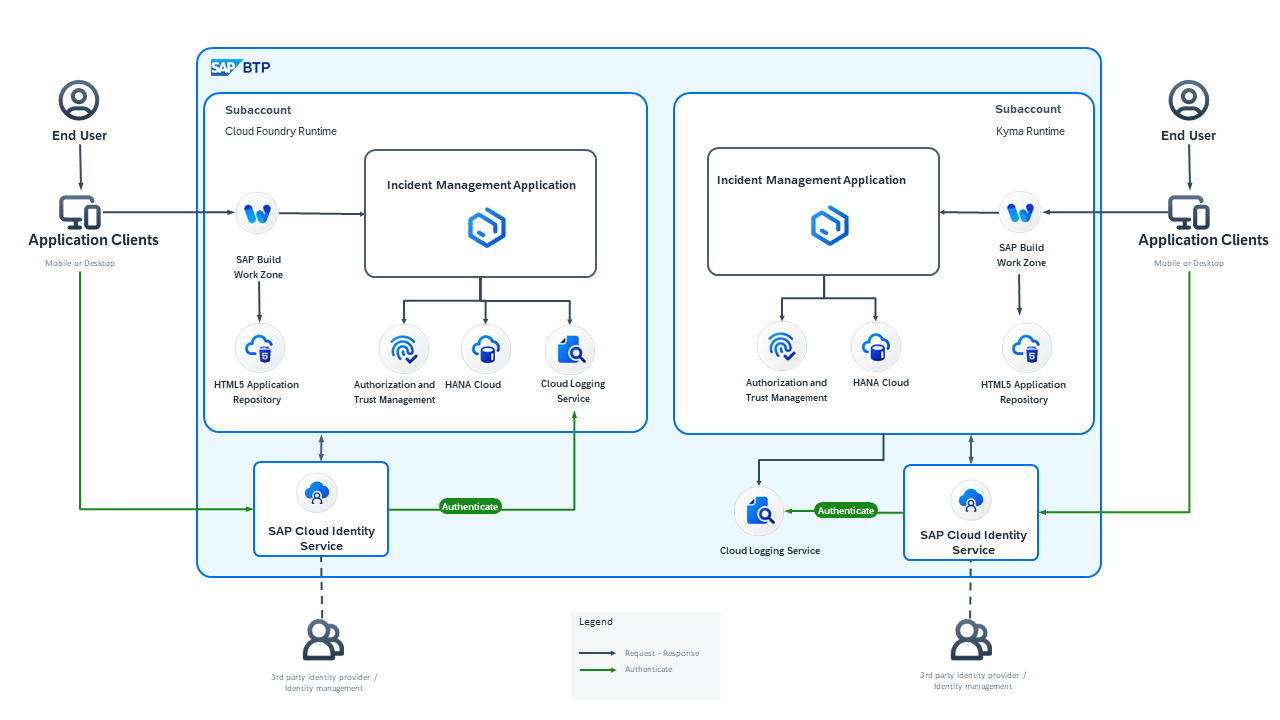Click the SAP Build Work Zone icon in Cloud Foundry subaccount

258,213
